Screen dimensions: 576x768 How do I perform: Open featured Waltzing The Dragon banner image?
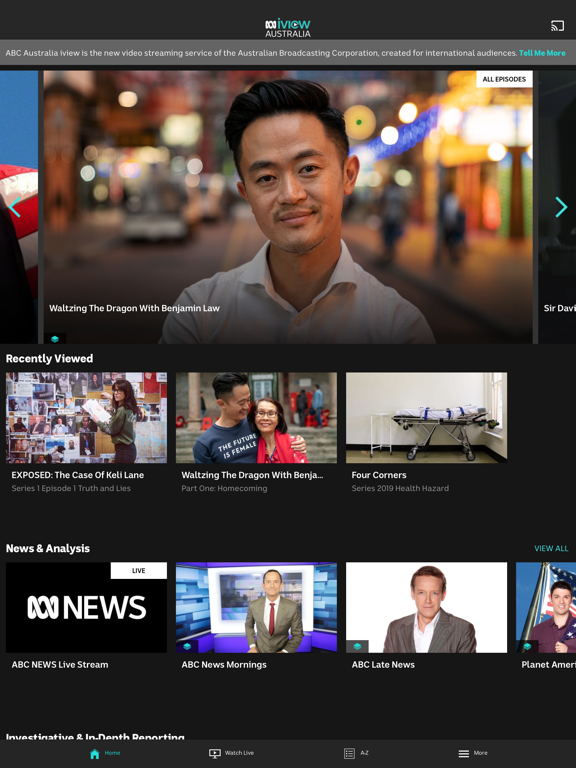coord(288,207)
